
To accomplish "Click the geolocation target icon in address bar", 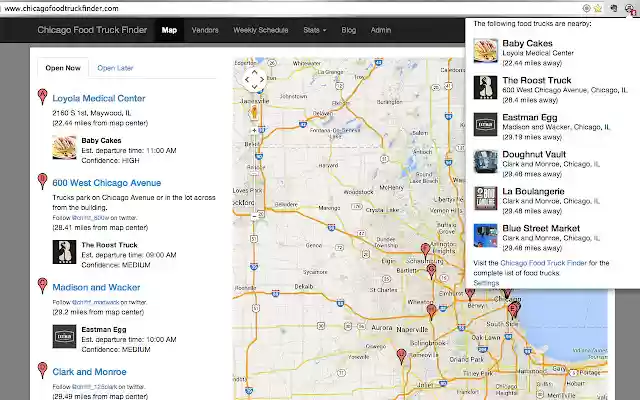I will (x=587, y=8).
